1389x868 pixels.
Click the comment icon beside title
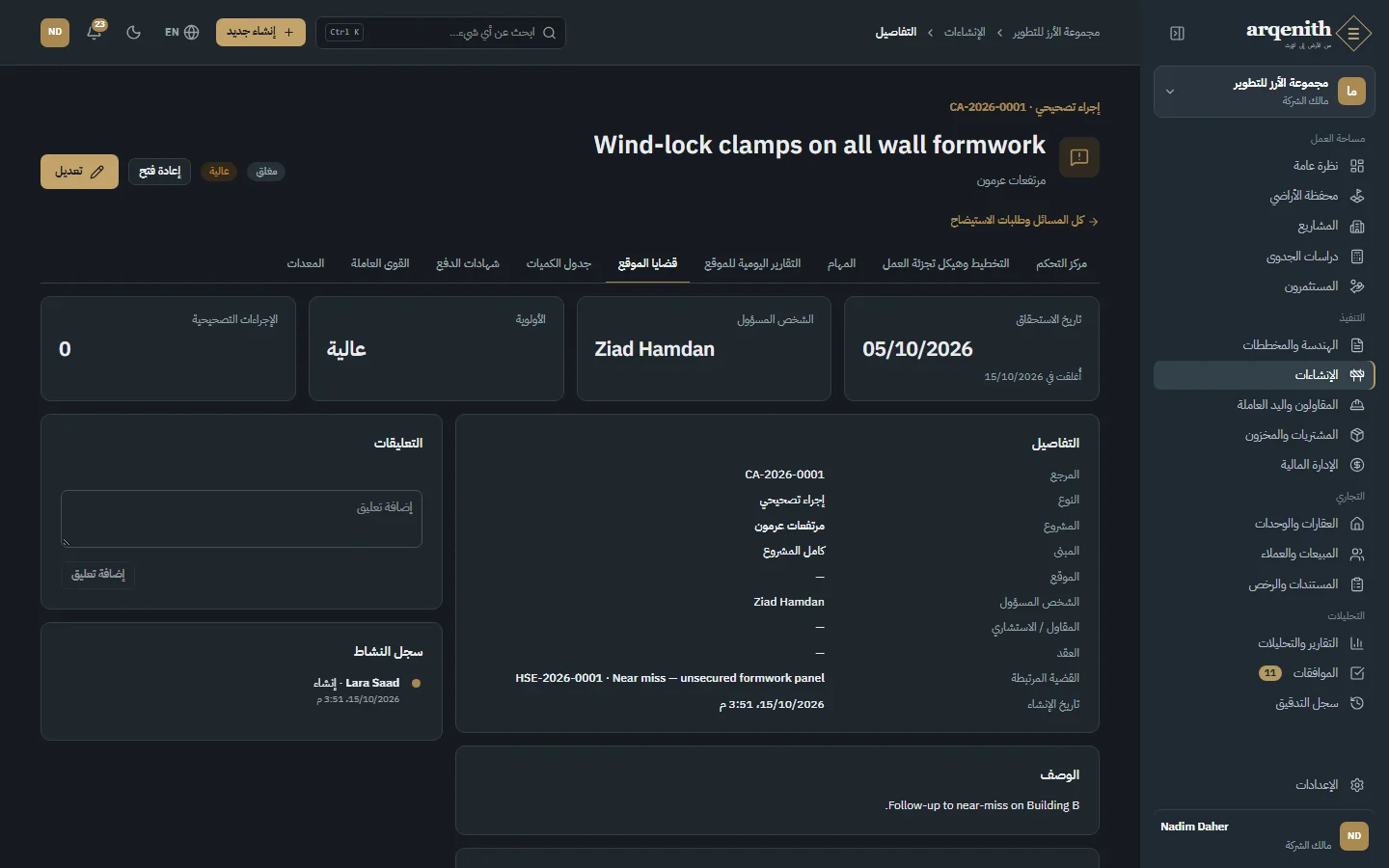pos(1079,157)
